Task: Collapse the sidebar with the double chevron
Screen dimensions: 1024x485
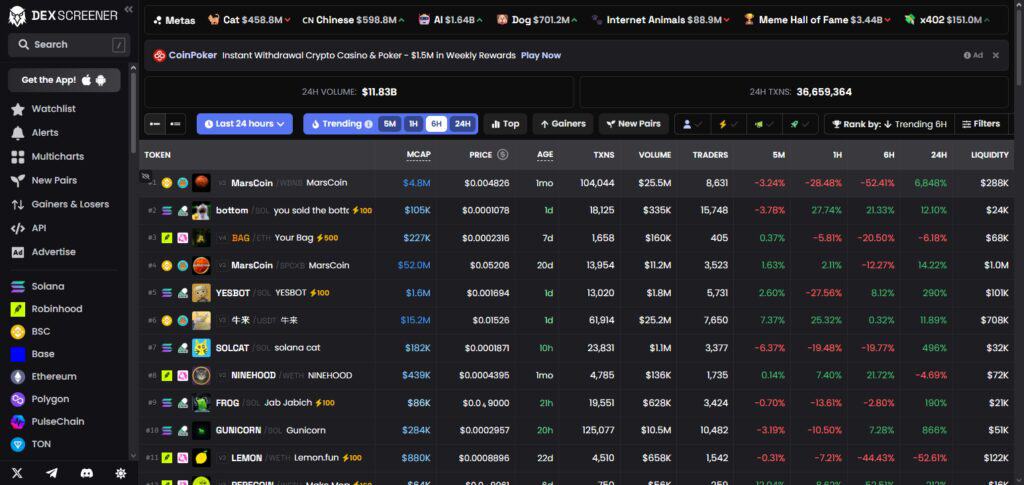Action: point(128,9)
